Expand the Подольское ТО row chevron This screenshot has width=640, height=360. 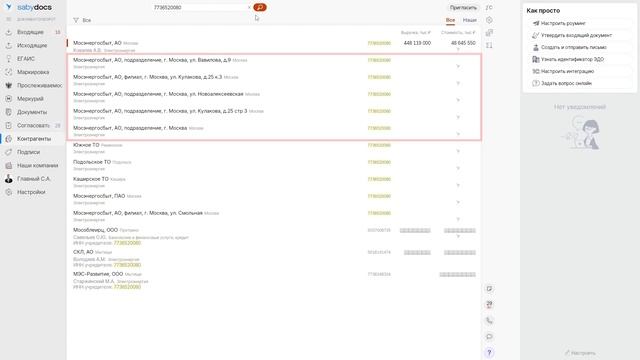458,168
